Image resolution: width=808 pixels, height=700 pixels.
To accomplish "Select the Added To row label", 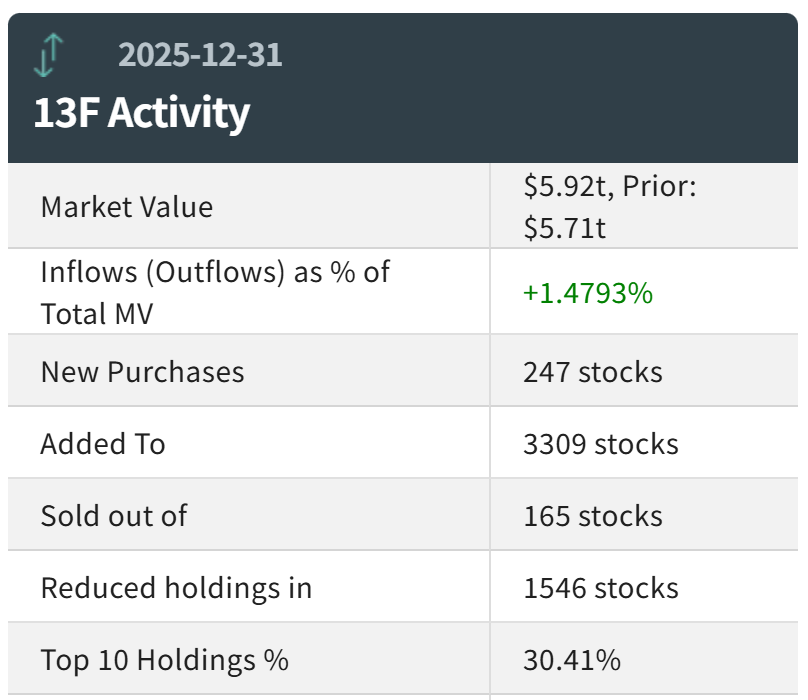I will point(103,443).
